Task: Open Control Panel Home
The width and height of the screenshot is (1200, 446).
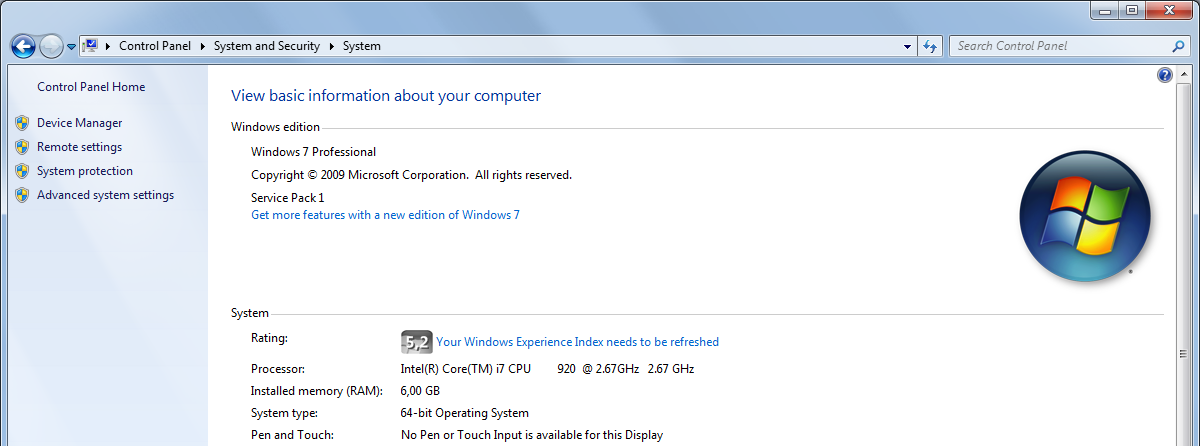Action: 91,87
